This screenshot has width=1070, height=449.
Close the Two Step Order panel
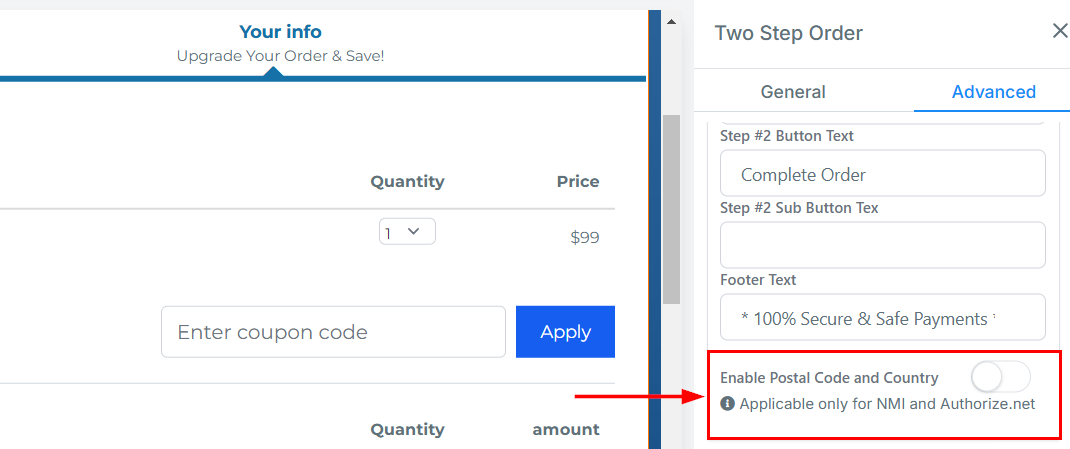[x=1060, y=32]
